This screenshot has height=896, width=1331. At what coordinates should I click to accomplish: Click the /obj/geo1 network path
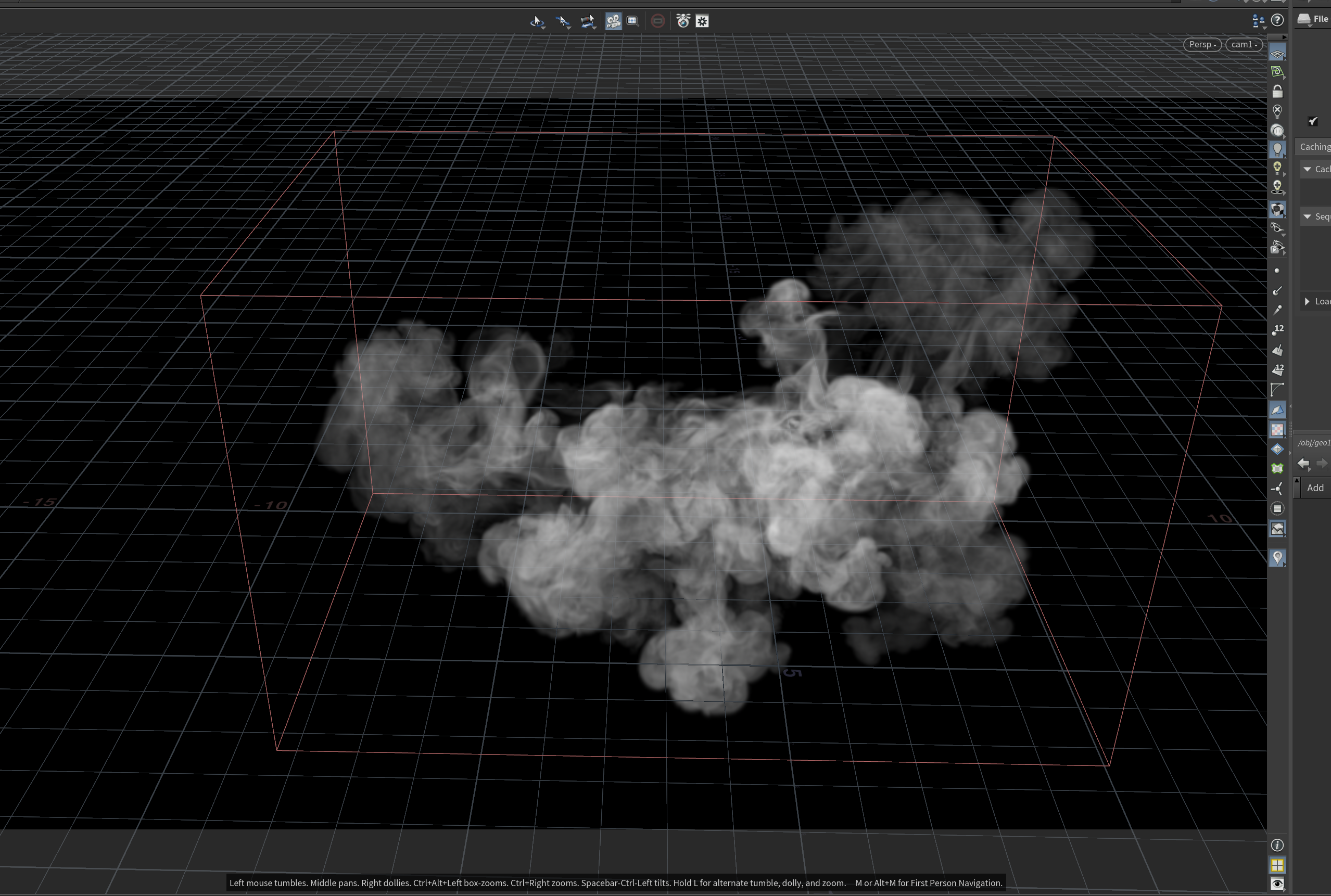click(1314, 443)
